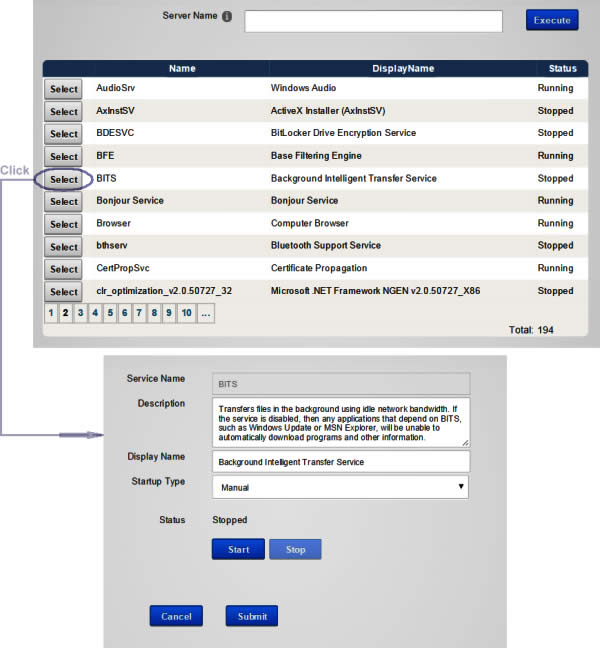The height and width of the screenshot is (648, 600).
Task: Click the Display Name input field
Action: point(341,462)
